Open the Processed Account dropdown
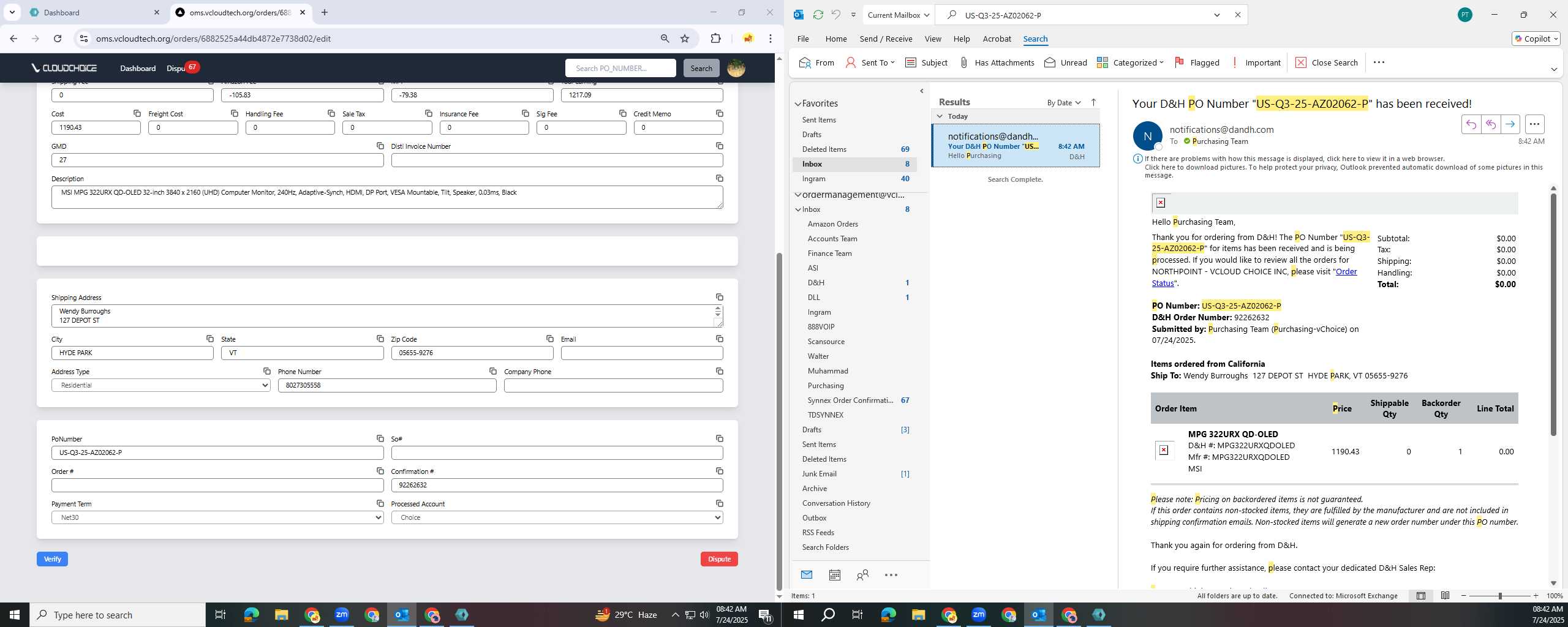1568x627 pixels. coord(557,517)
